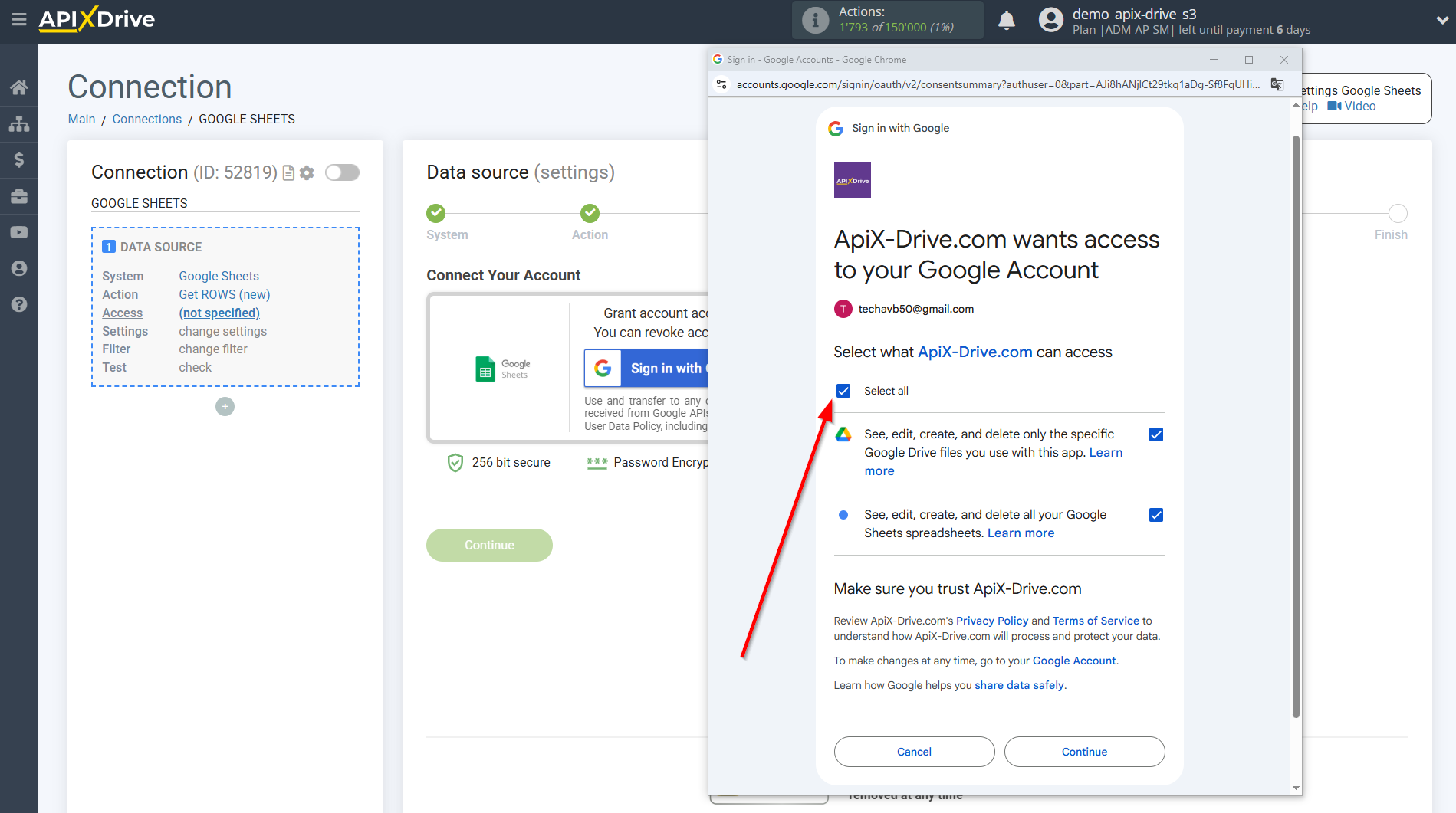The height and width of the screenshot is (813, 1456).
Task: Select the connections hierarchy icon in sidebar
Action: (x=19, y=123)
